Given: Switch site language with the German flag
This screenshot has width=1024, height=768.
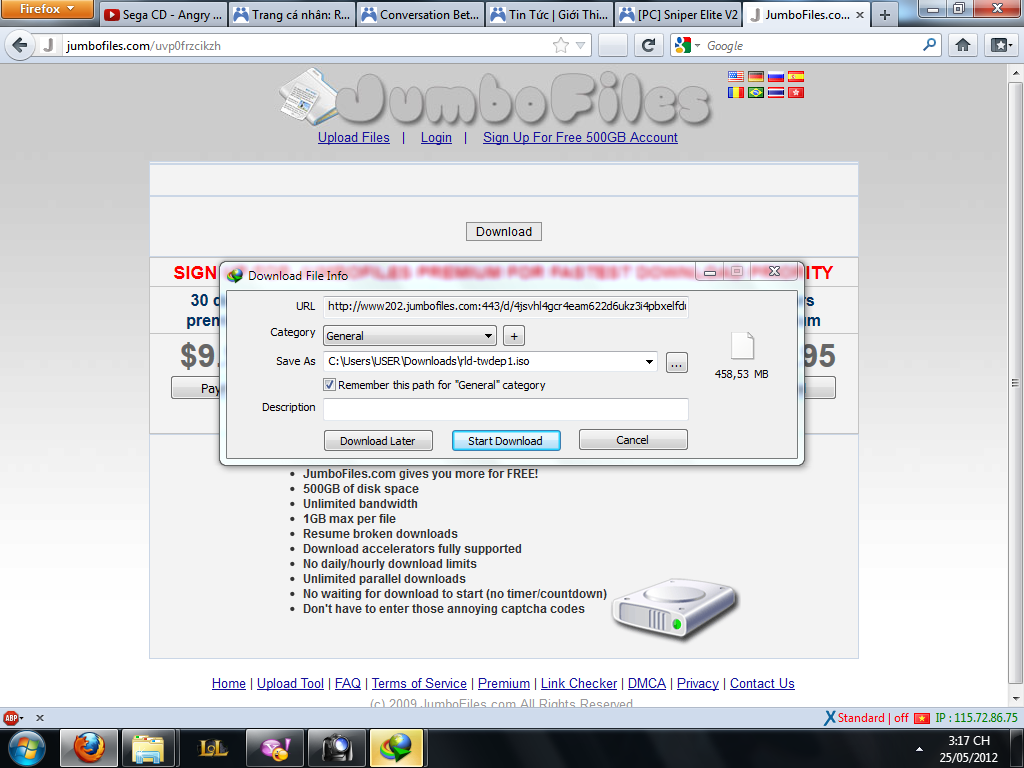Looking at the screenshot, I should pyautogui.click(x=756, y=76).
